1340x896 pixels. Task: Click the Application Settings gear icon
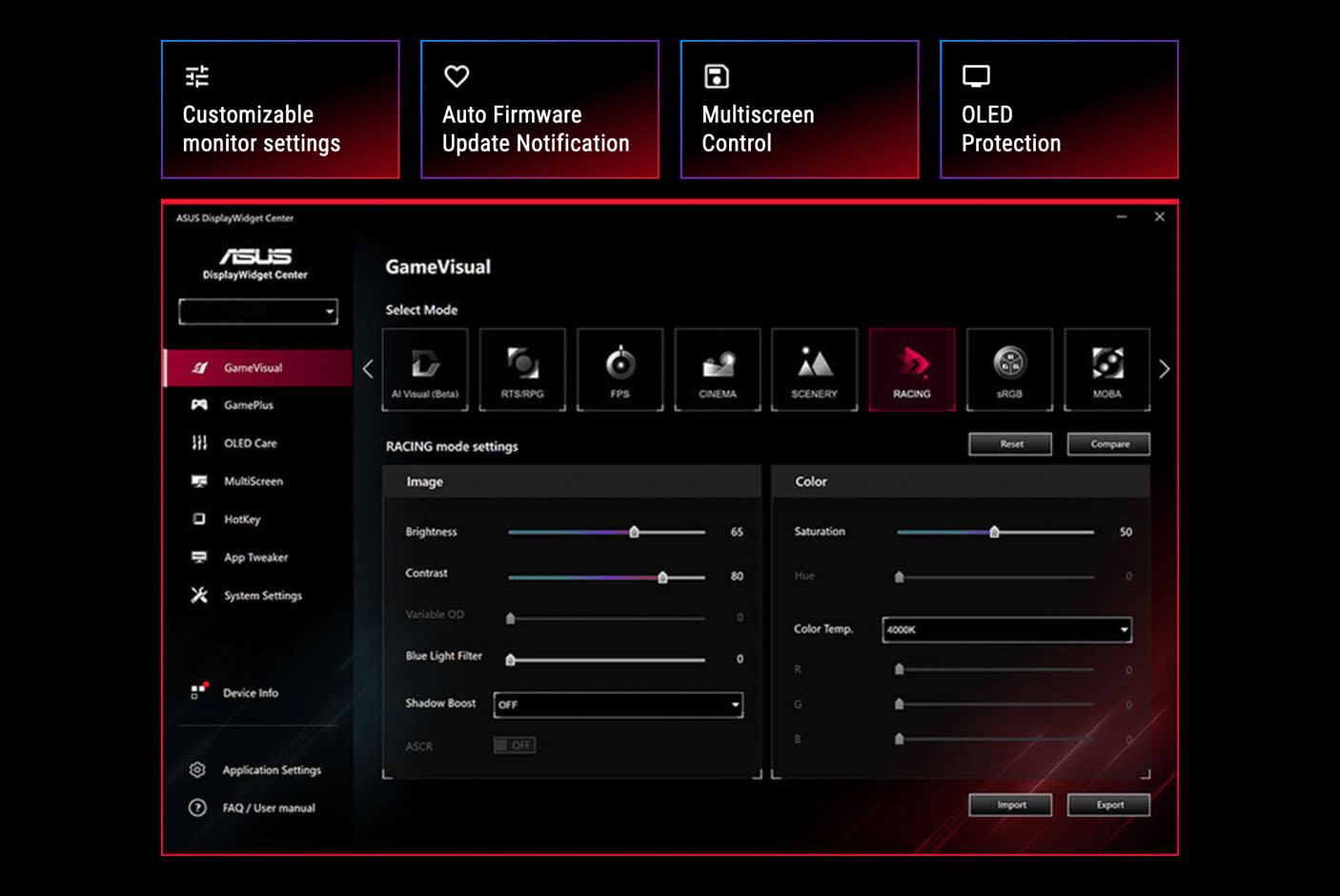click(x=197, y=769)
